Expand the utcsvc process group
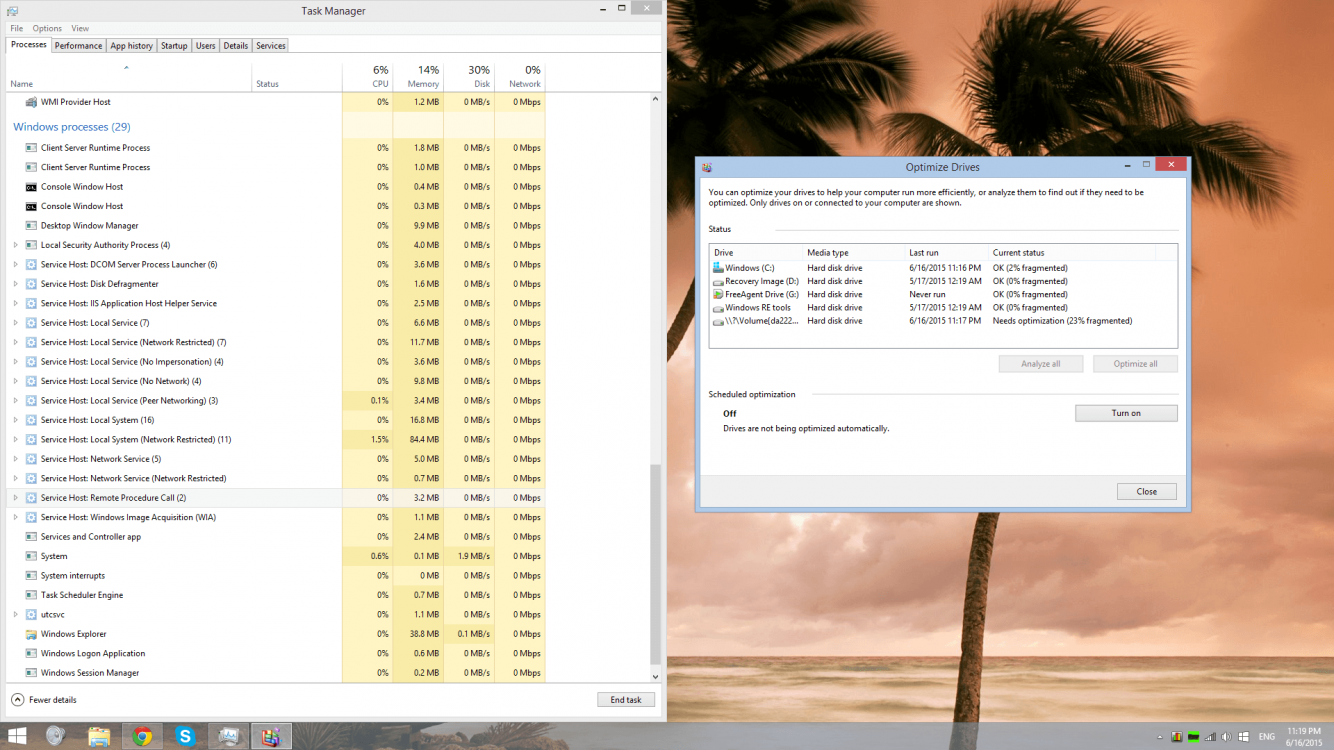This screenshot has width=1334, height=750. click(x=15, y=615)
